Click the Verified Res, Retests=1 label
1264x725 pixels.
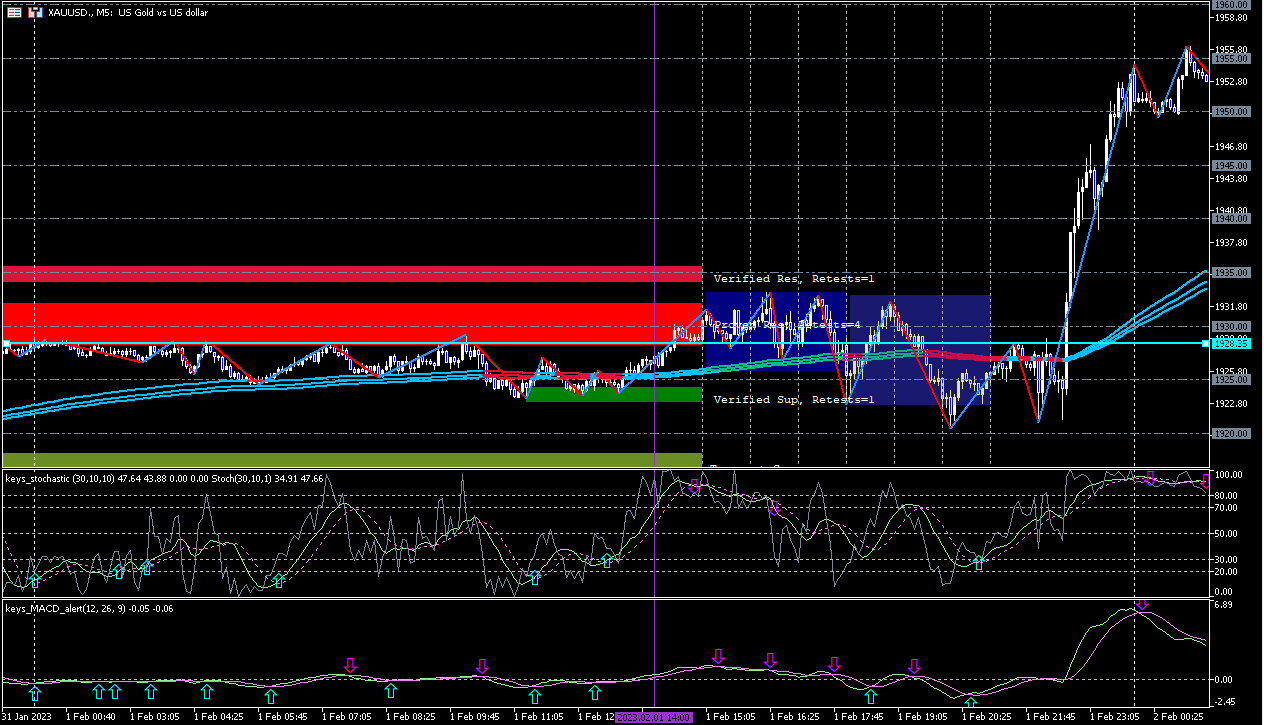pos(794,278)
